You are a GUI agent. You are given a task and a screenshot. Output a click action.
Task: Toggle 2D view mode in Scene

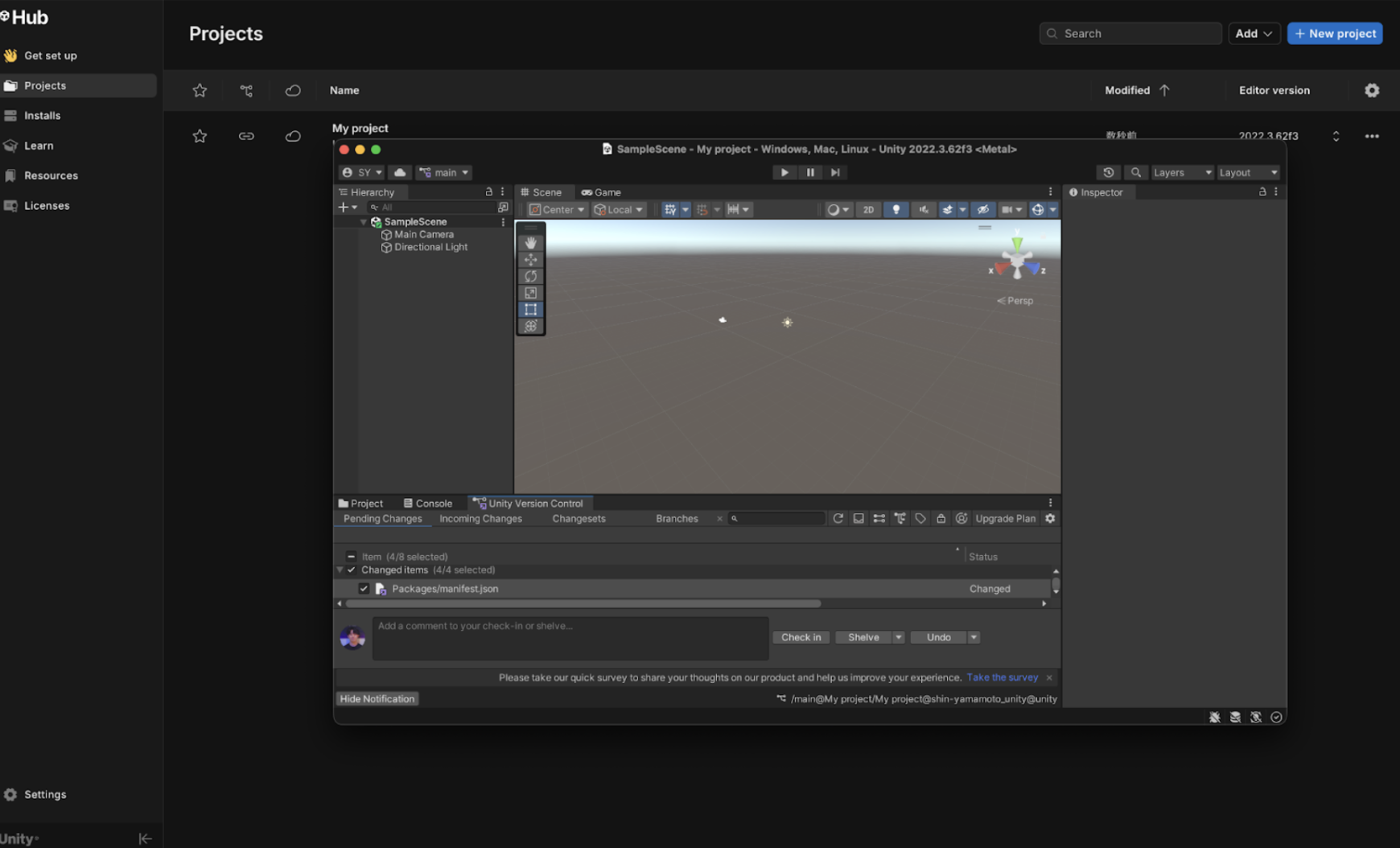coord(868,210)
